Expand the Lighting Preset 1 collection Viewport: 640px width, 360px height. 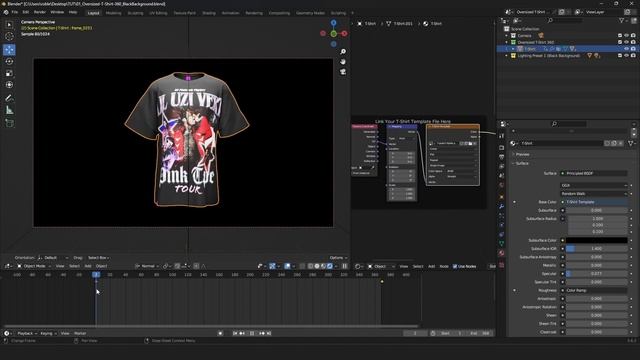pos(507,56)
